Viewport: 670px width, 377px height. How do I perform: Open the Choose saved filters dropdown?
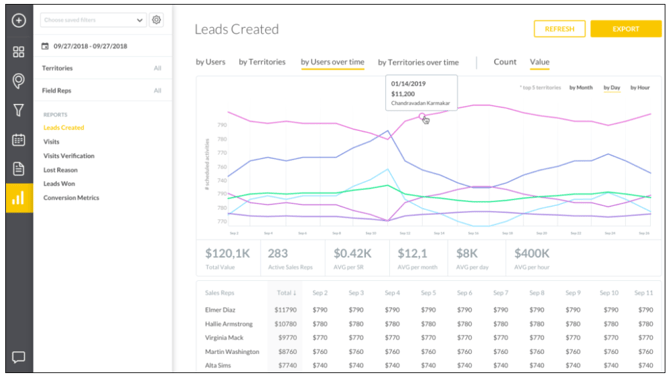93,20
